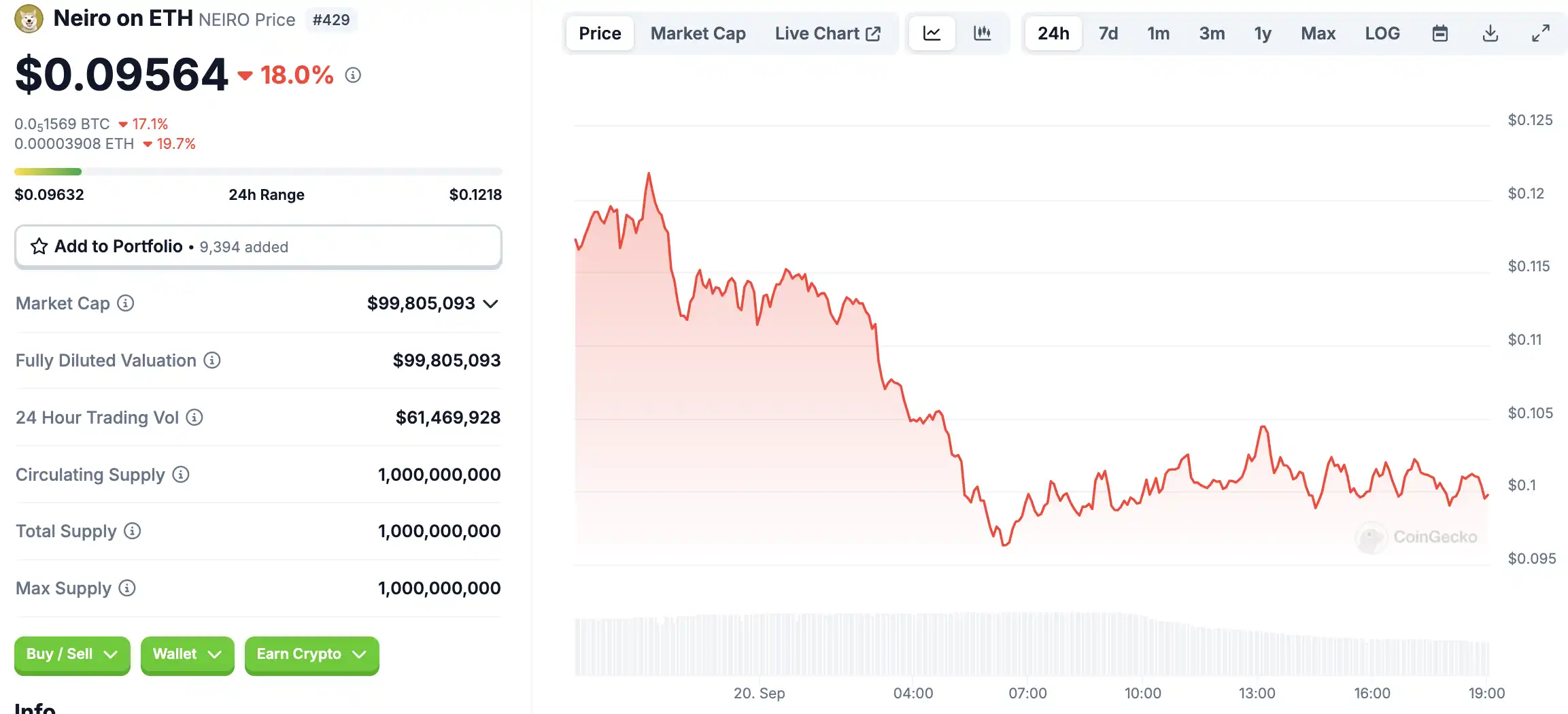
Task: Switch to the Market Cap chart tab
Action: 698,33
